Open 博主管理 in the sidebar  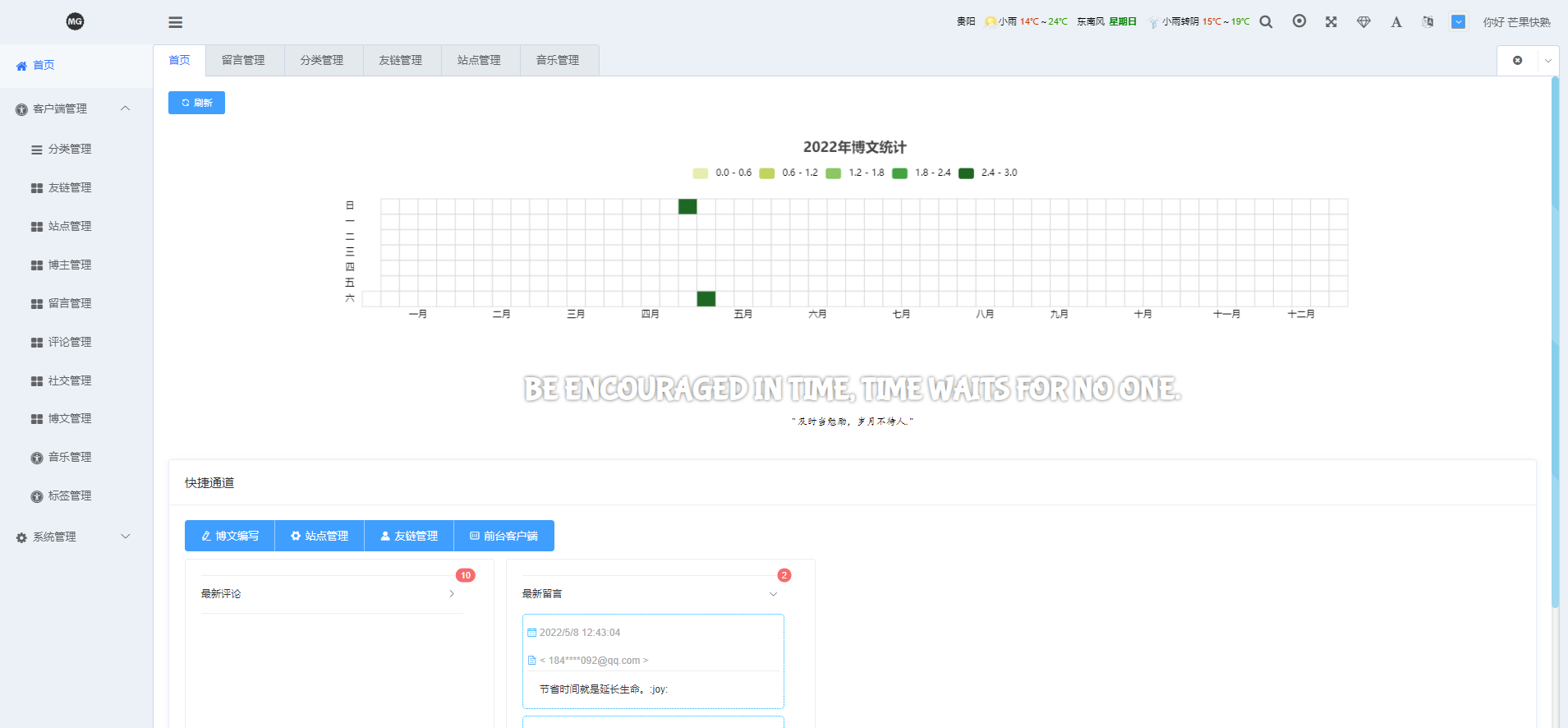[76, 265]
